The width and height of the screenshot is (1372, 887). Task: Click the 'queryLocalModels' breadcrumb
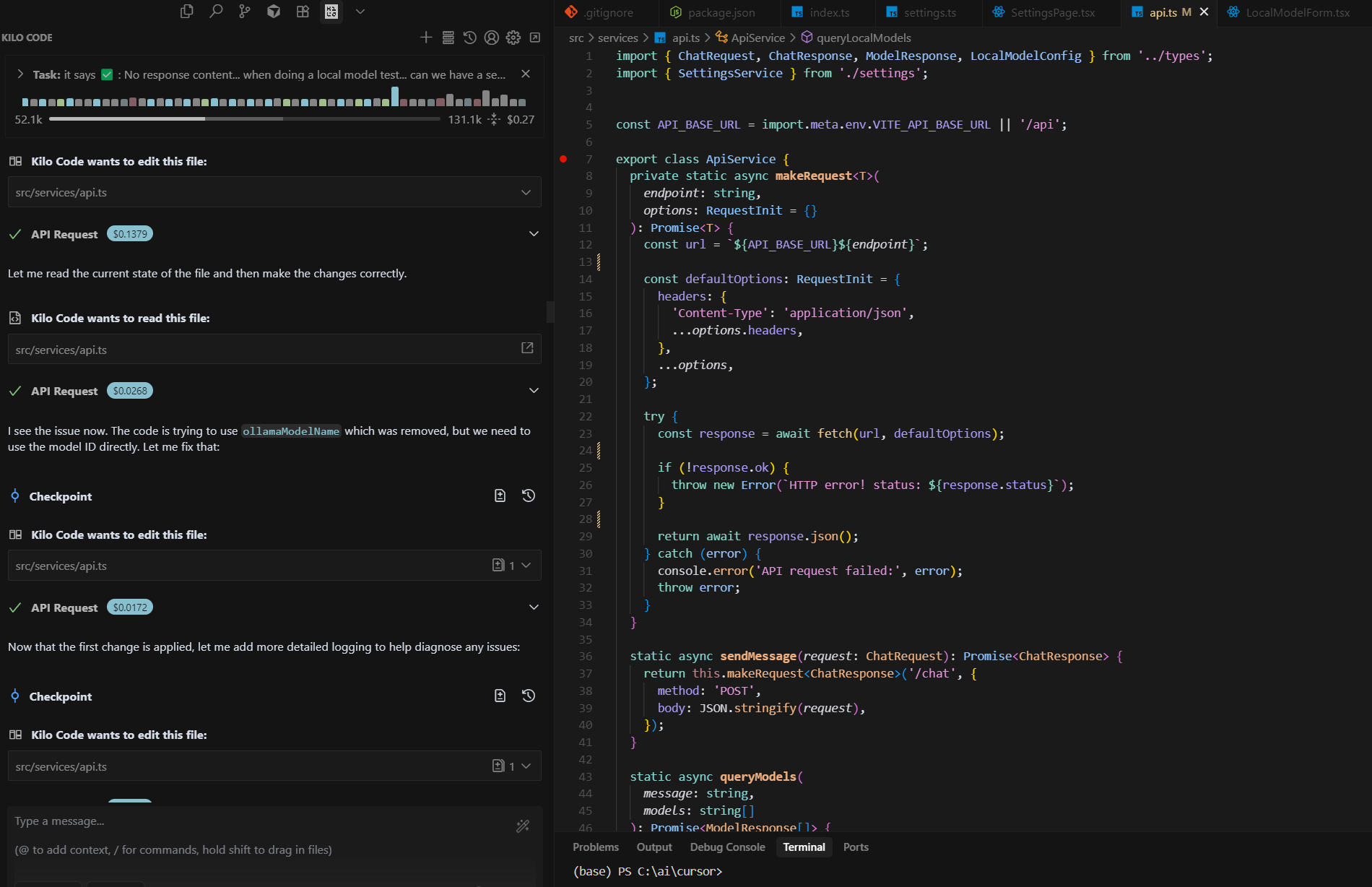(x=863, y=38)
